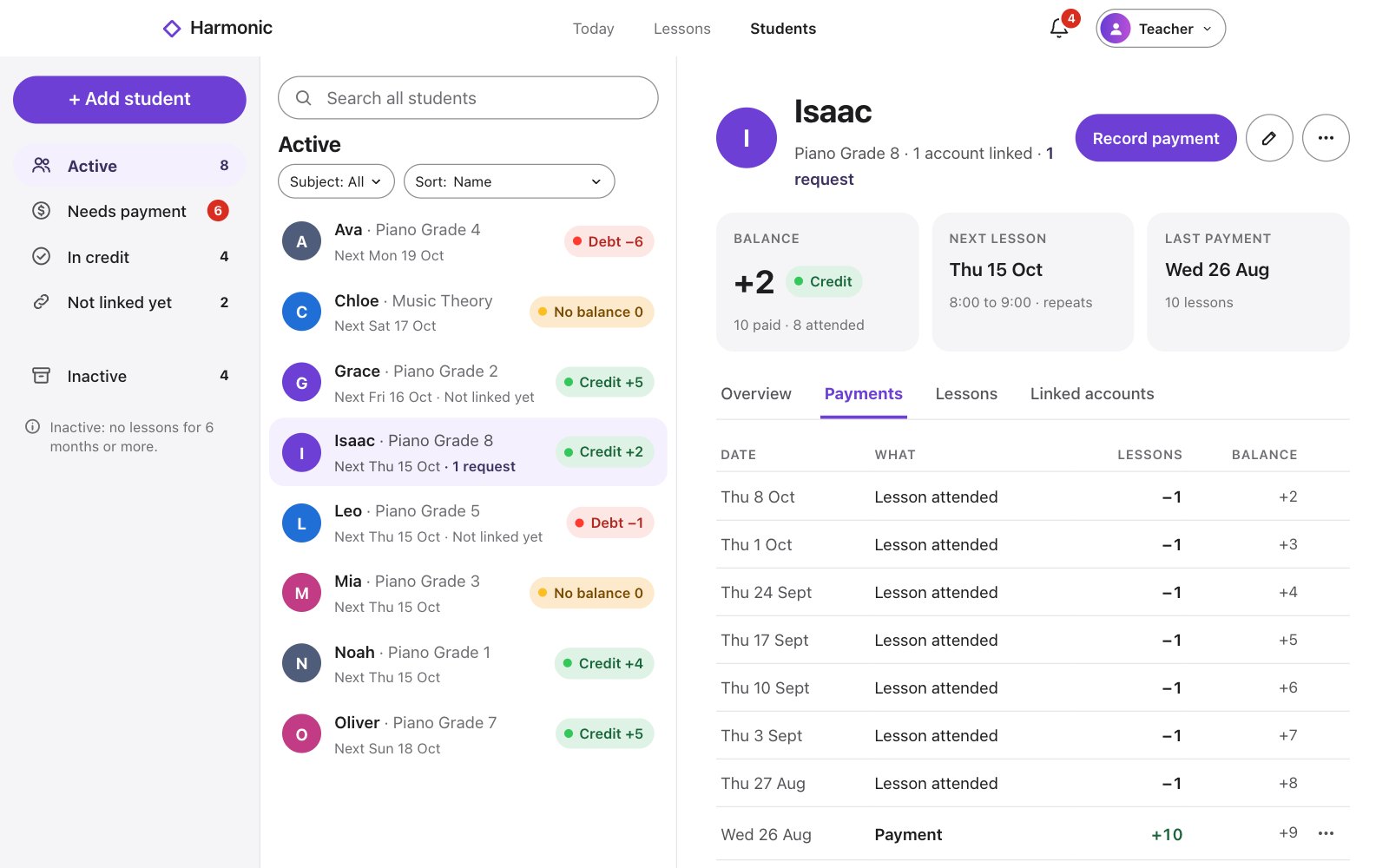The height and width of the screenshot is (868, 1389).
Task: Click the Last Payment Wed 26 Aug card
Action: [x=1248, y=282]
